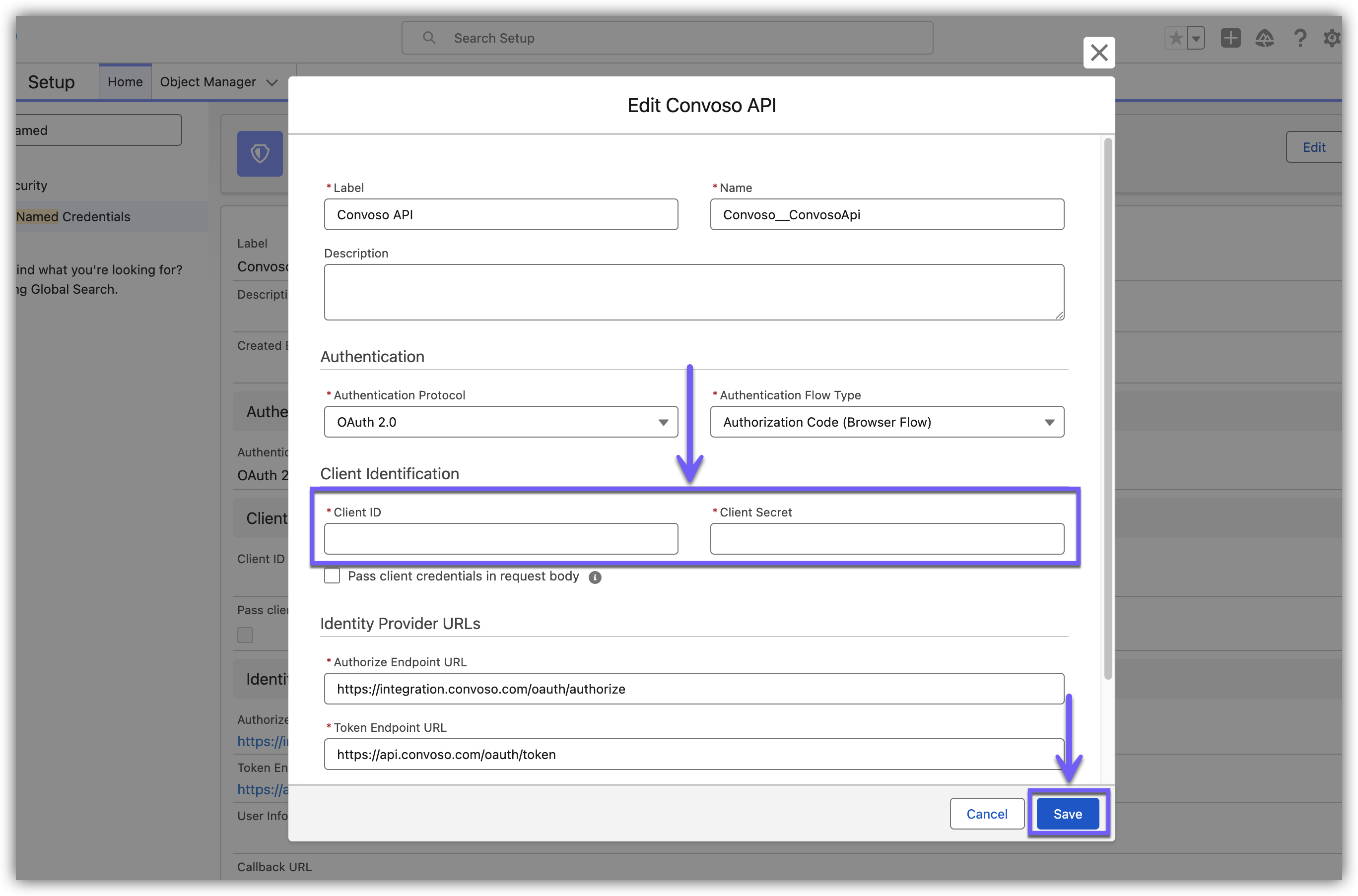This screenshot has width=1358, height=896.
Task: Click info icon beside Pass client credentials
Action: coord(595,577)
